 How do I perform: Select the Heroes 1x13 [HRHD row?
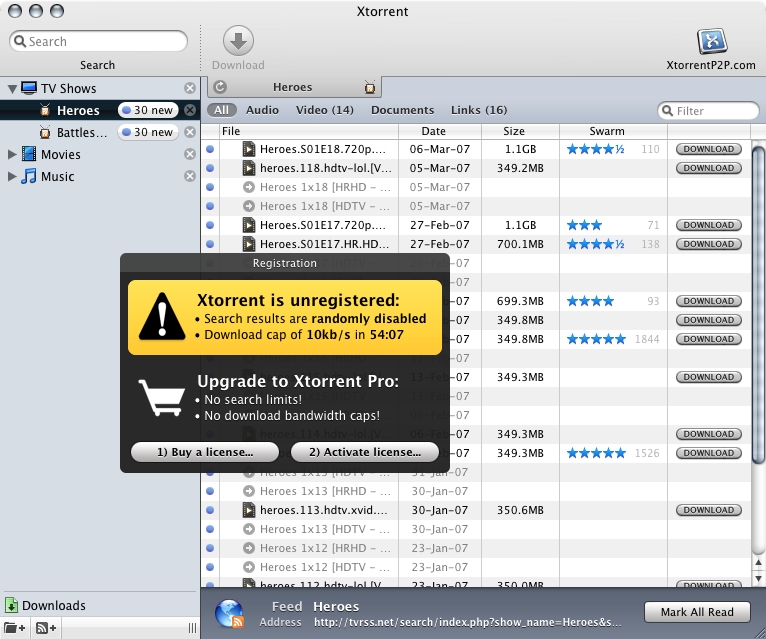[x=475, y=491]
